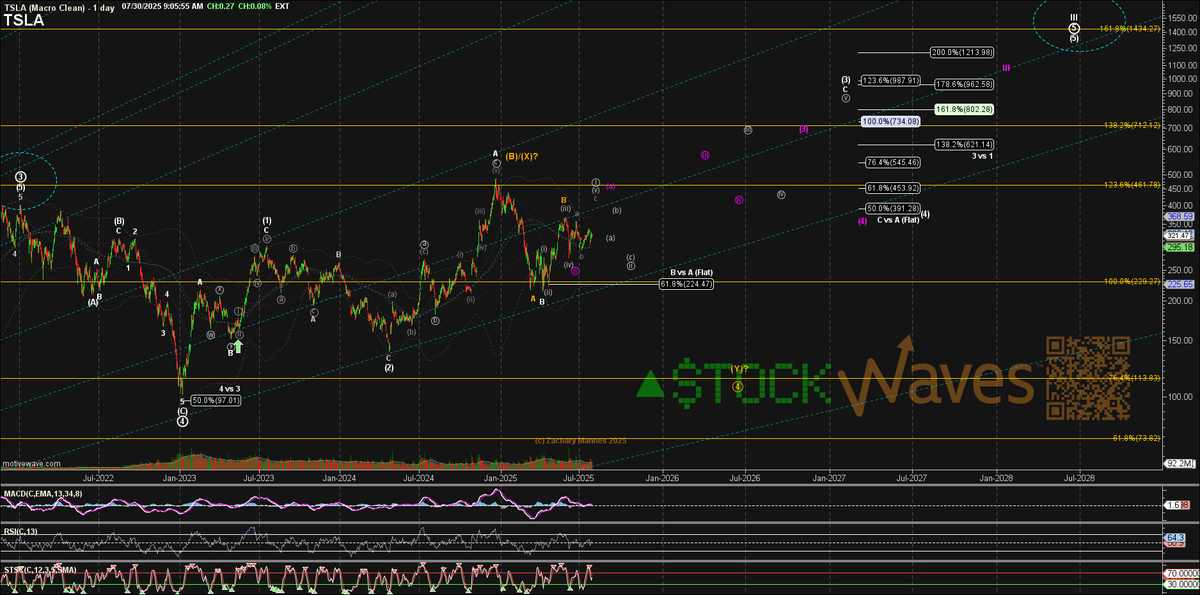Click the orange (Y)? wave label
1200x595 pixels.
coord(738,369)
